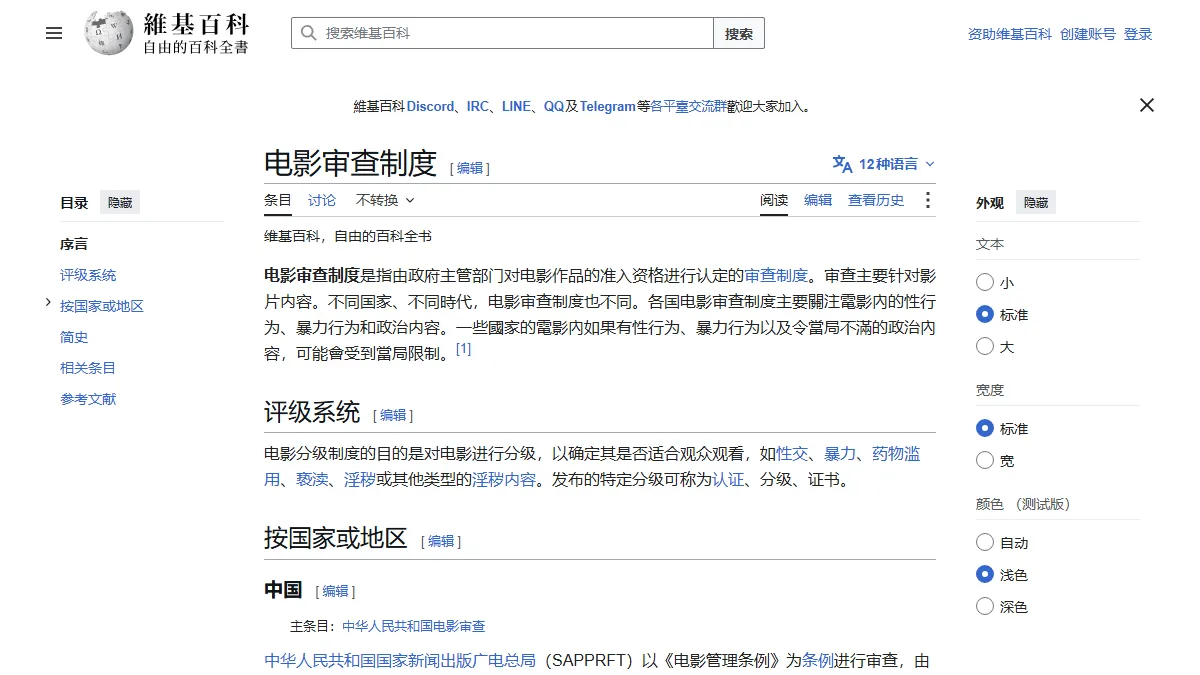
Task: Dismiss the chat groups banner with X
Action: click(1147, 105)
